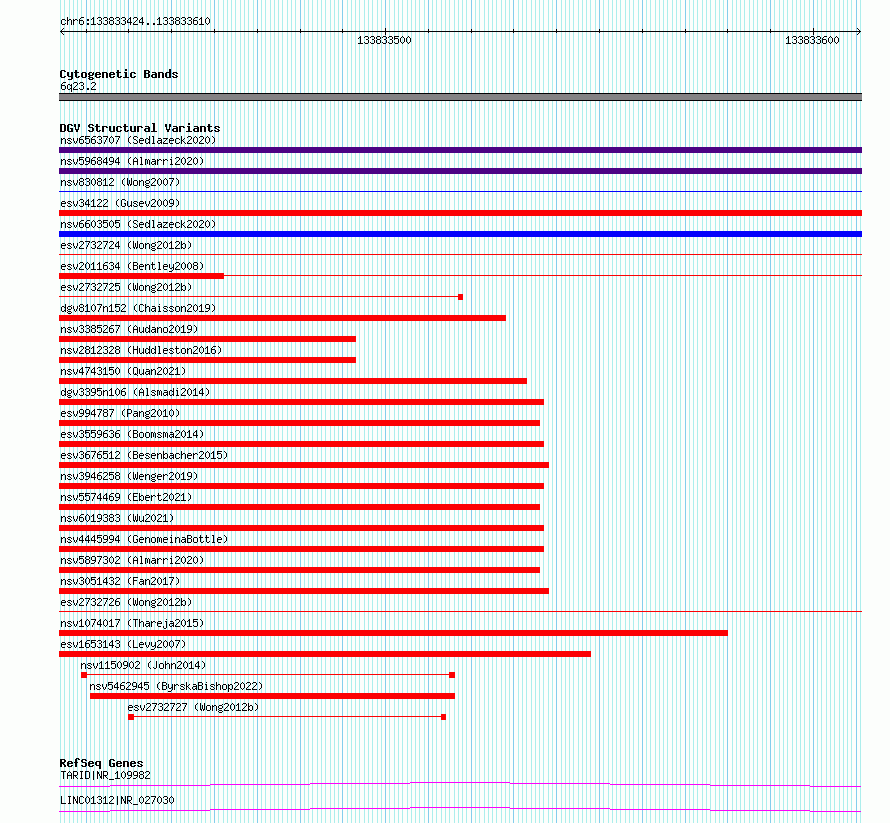Click the pink LINC01312 gene line

pyautogui.click(x=460, y=810)
